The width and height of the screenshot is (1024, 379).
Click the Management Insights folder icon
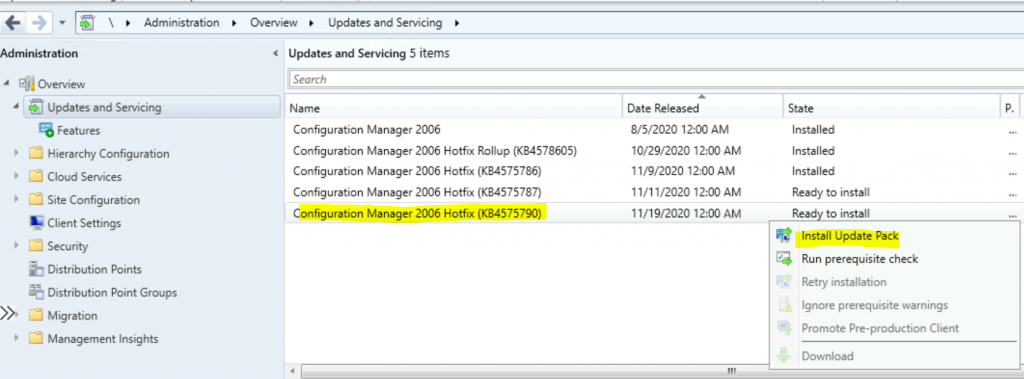(37, 338)
